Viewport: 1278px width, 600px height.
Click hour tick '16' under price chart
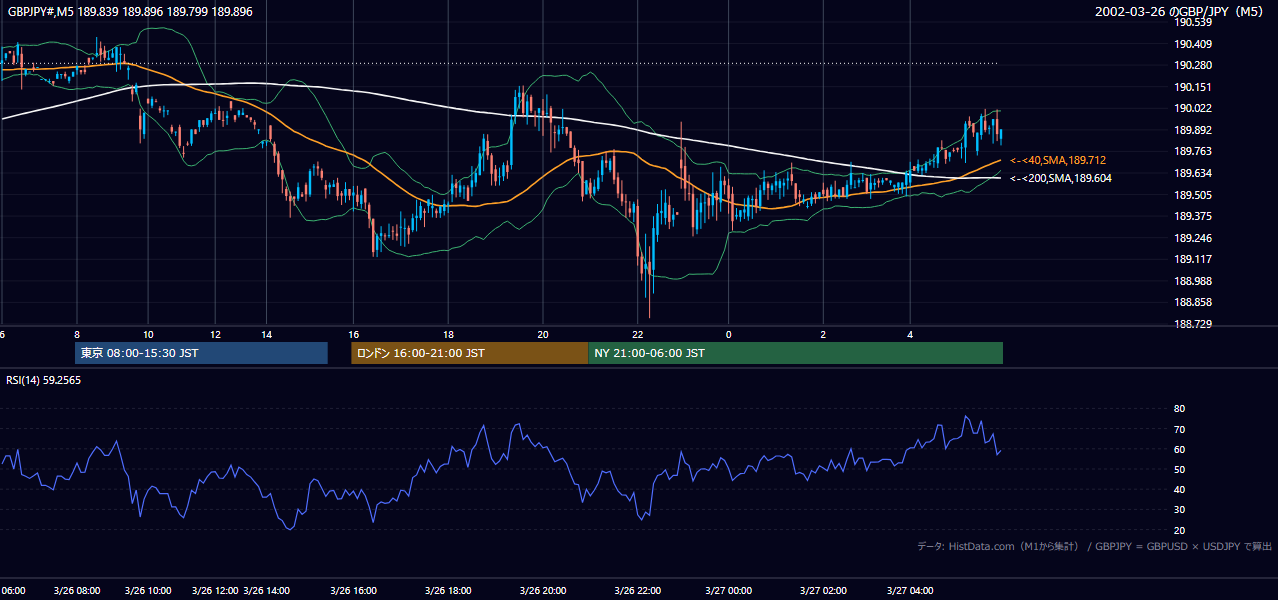point(353,334)
